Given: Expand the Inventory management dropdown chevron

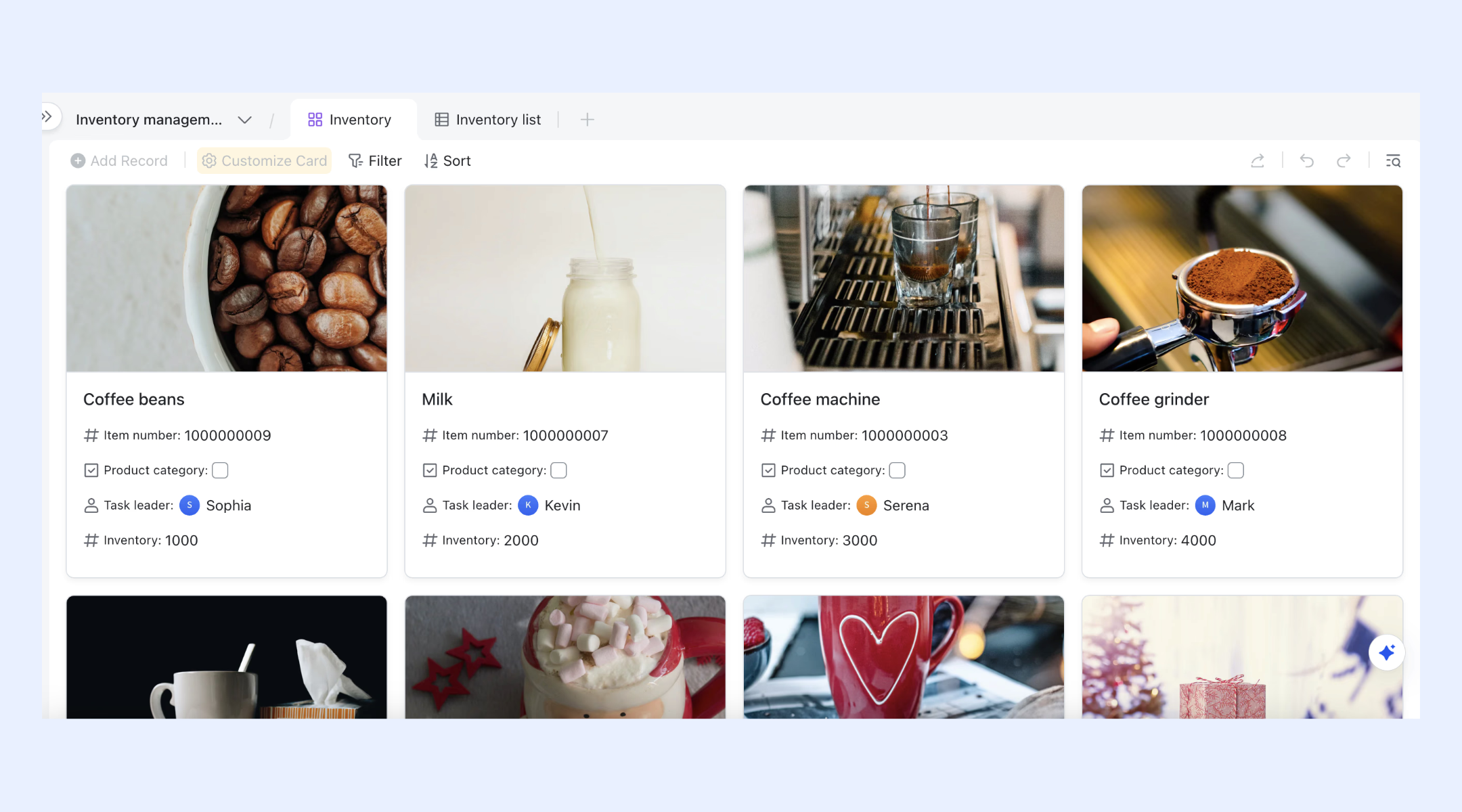Looking at the screenshot, I should (x=245, y=120).
